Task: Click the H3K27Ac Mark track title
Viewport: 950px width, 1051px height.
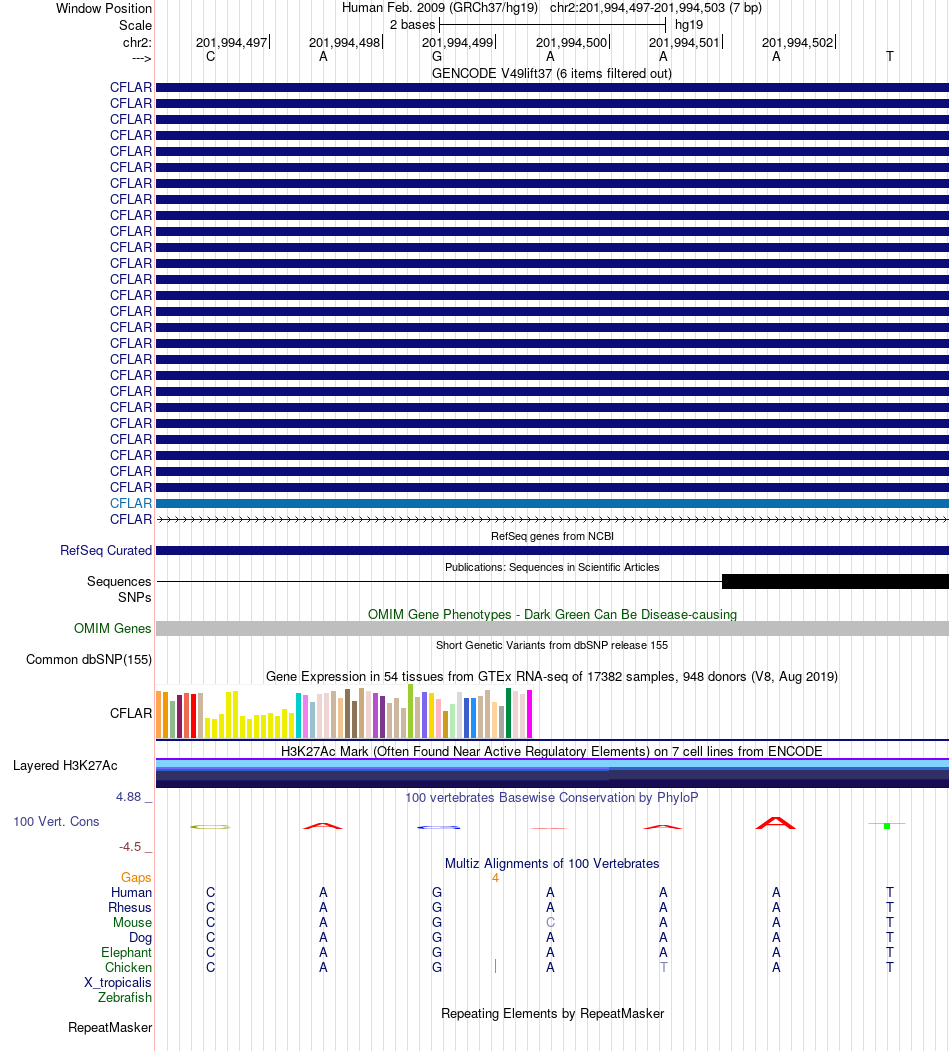Action: coord(552,751)
